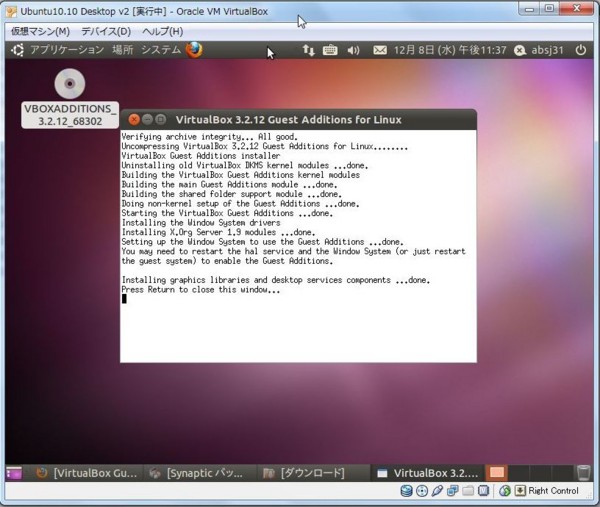Switch to the [VirtualBox Gu... taskbar window
This screenshot has height=507, width=600.
point(86,473)
